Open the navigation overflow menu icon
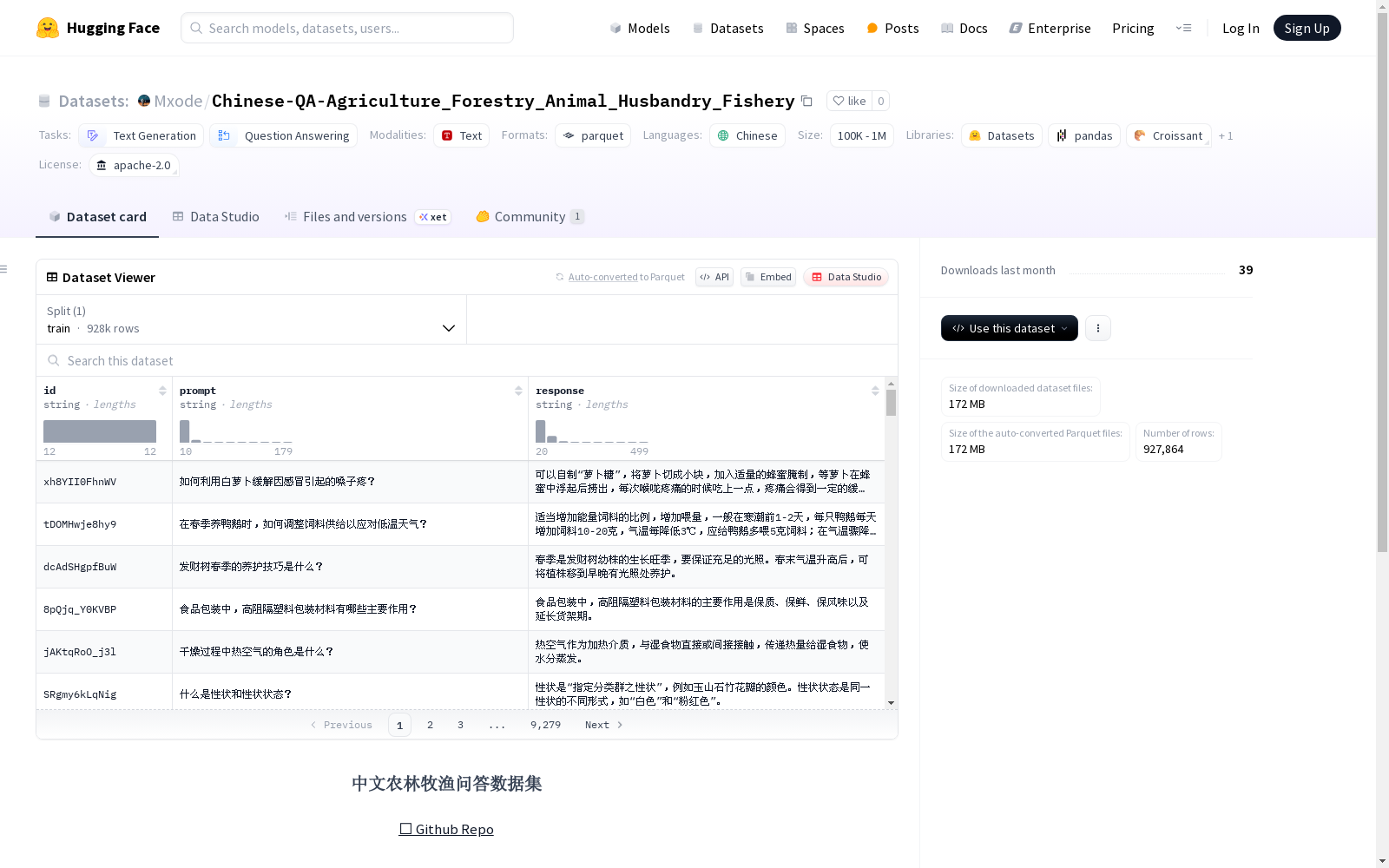 [1183, 28]
